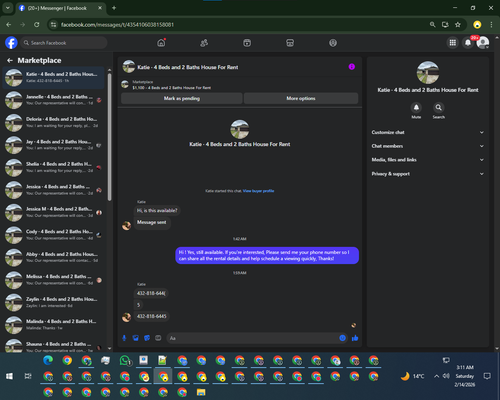Open the Watch video icon
500x400 pixels.
click(247, 43)
